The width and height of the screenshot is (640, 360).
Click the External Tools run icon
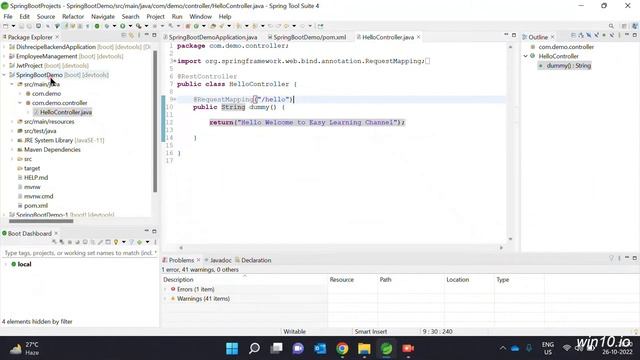coord(138,26)
